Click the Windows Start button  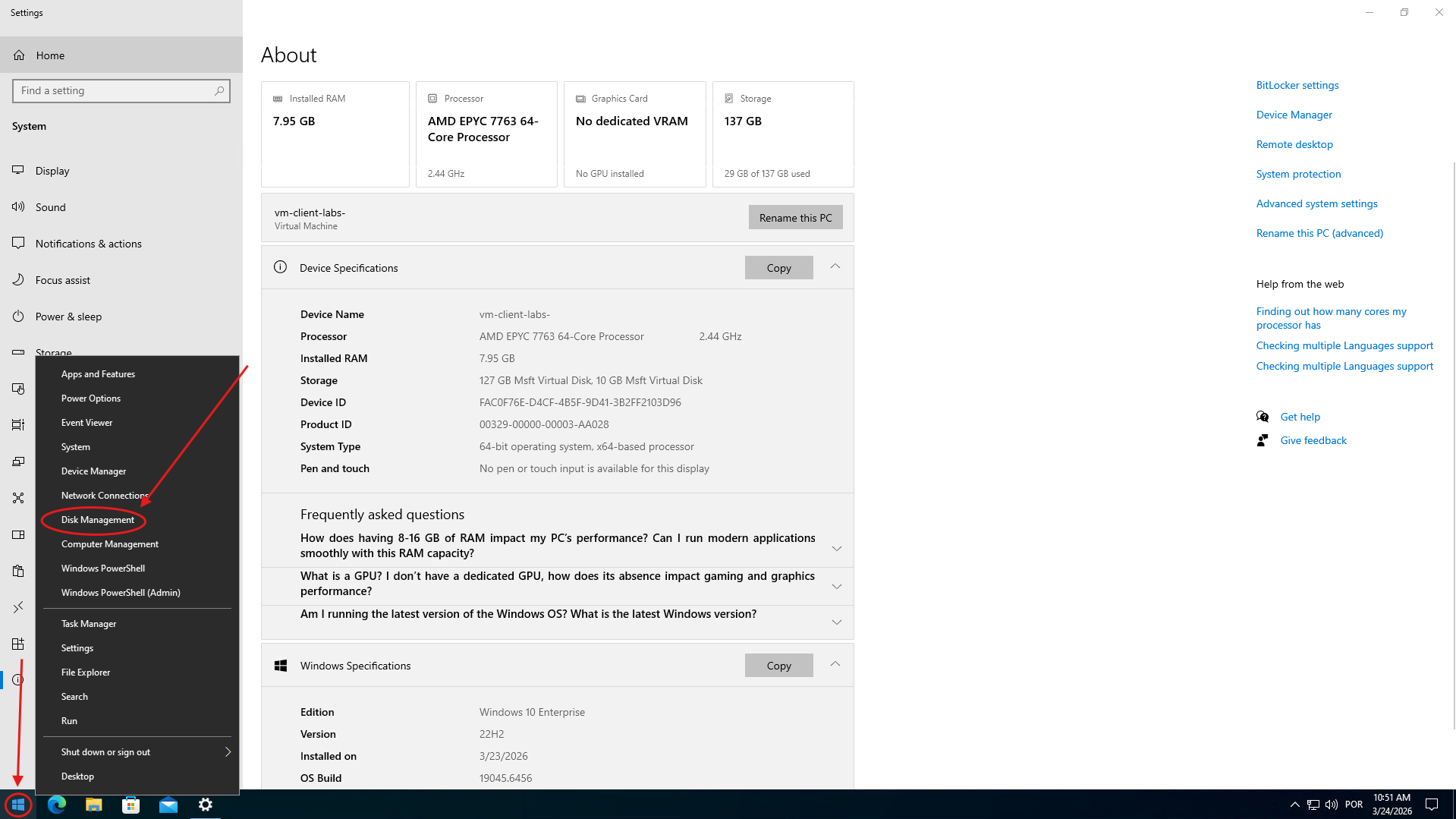click(17, 805)
